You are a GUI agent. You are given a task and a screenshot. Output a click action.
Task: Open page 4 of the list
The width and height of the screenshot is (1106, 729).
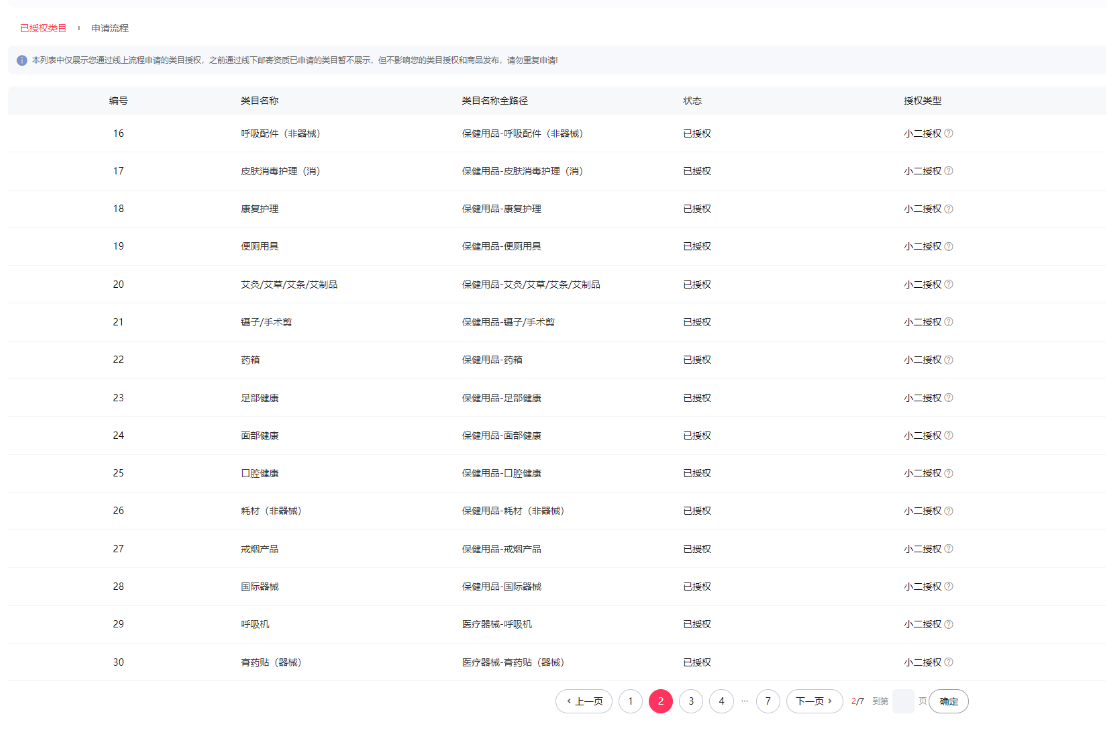click(721, 702)
